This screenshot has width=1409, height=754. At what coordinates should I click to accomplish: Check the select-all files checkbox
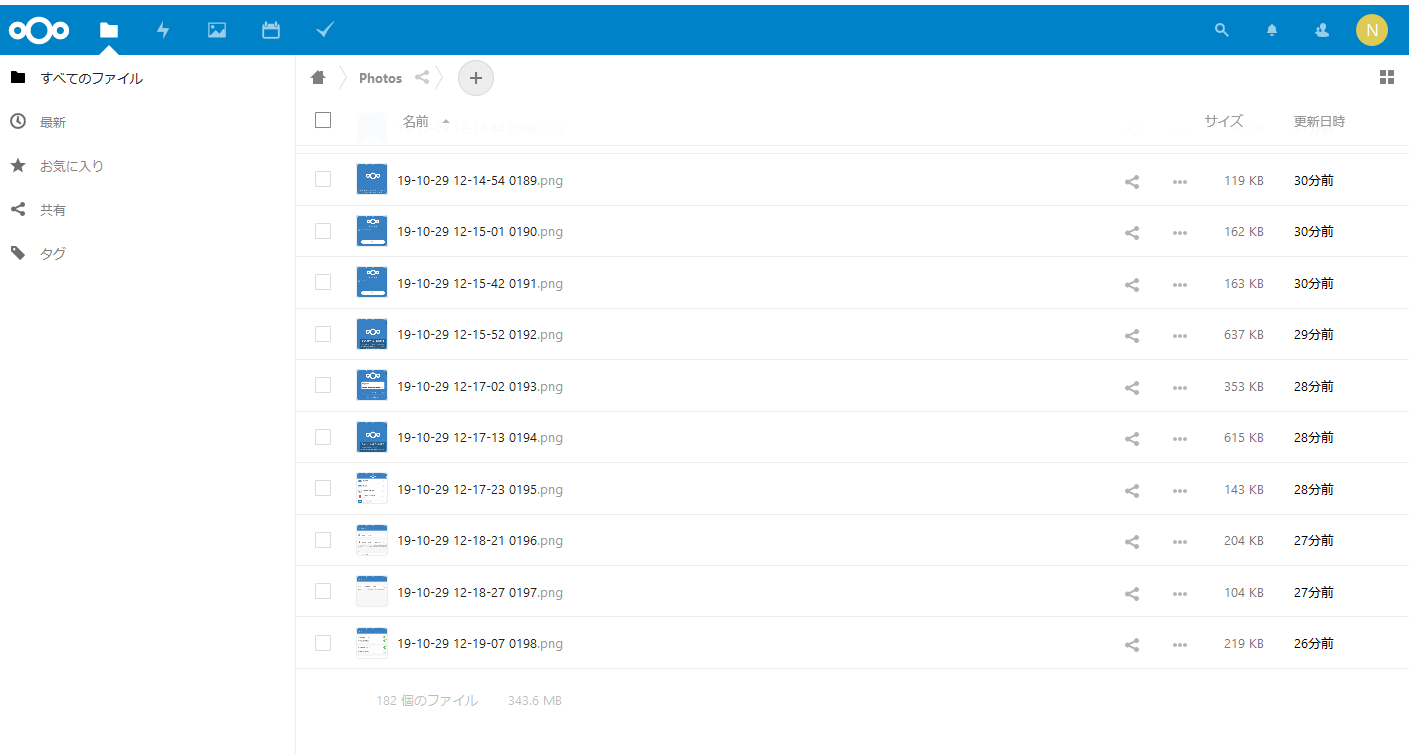click(322, 120)
